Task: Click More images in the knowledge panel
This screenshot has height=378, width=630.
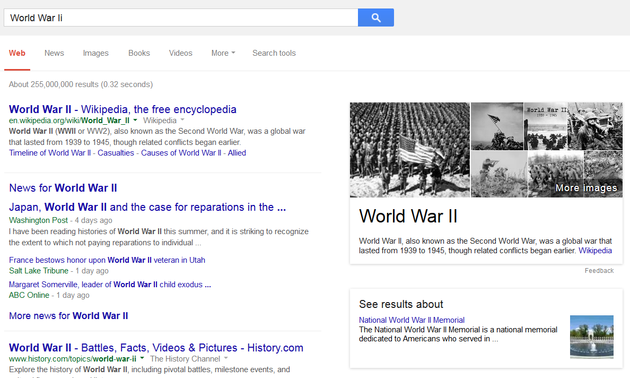Action: click(x=586, y=188)
